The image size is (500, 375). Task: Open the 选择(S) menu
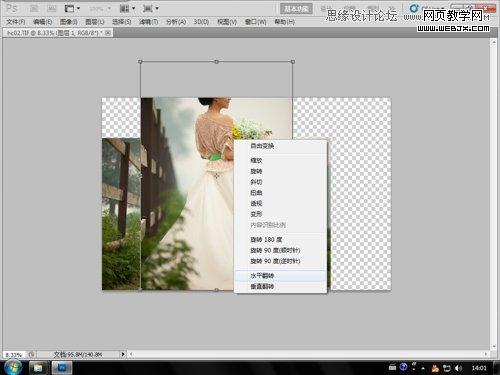(x=122, y=22)
